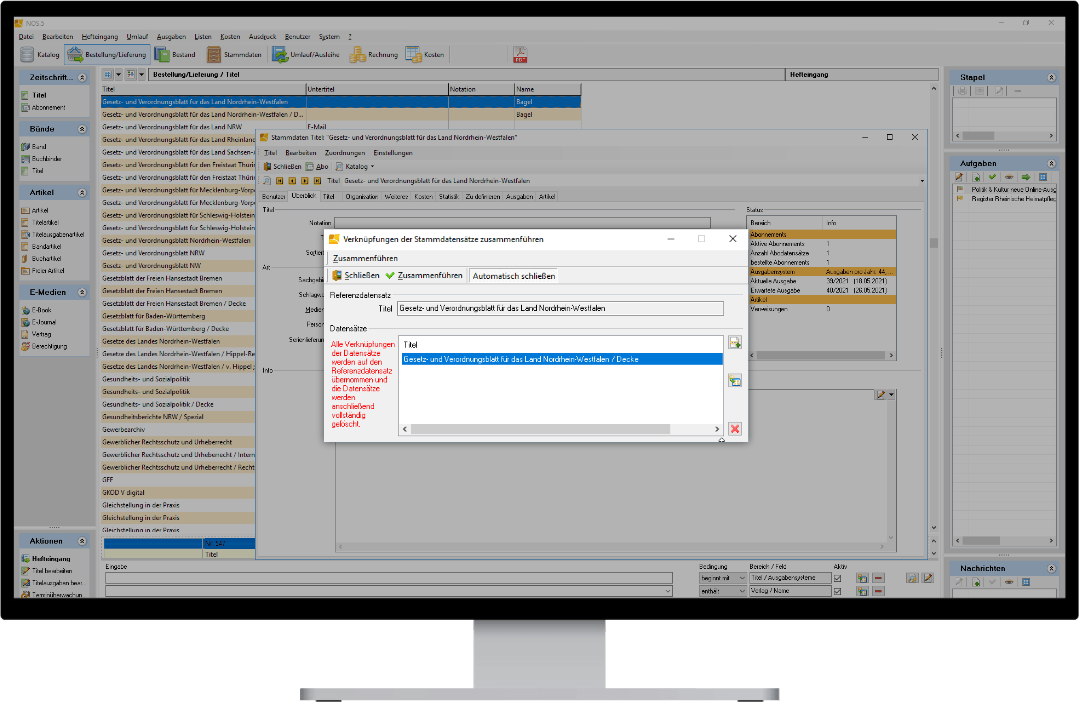Open Stammdaten in the main toolbar
1079x702 pixels.
click(234, 54)
